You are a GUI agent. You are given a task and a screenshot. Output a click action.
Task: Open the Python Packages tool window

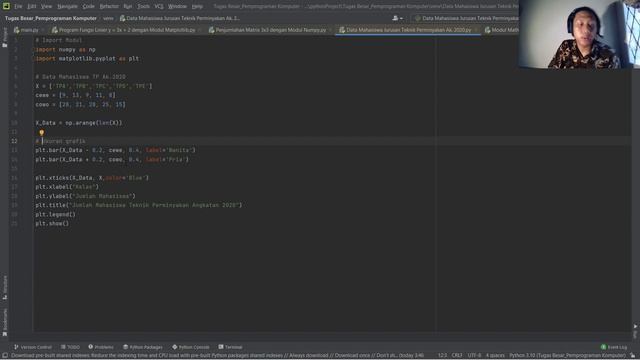tap(143, 347)
